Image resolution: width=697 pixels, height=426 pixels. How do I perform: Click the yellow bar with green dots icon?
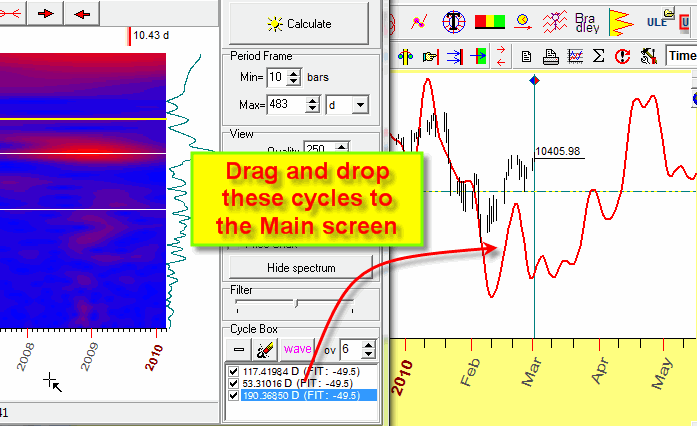(405, 56)
